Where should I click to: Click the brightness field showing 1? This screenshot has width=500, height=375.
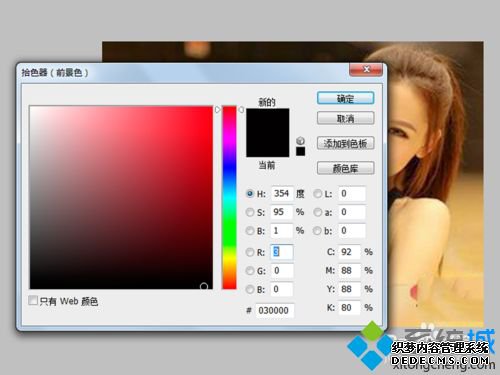pos(282,231)
